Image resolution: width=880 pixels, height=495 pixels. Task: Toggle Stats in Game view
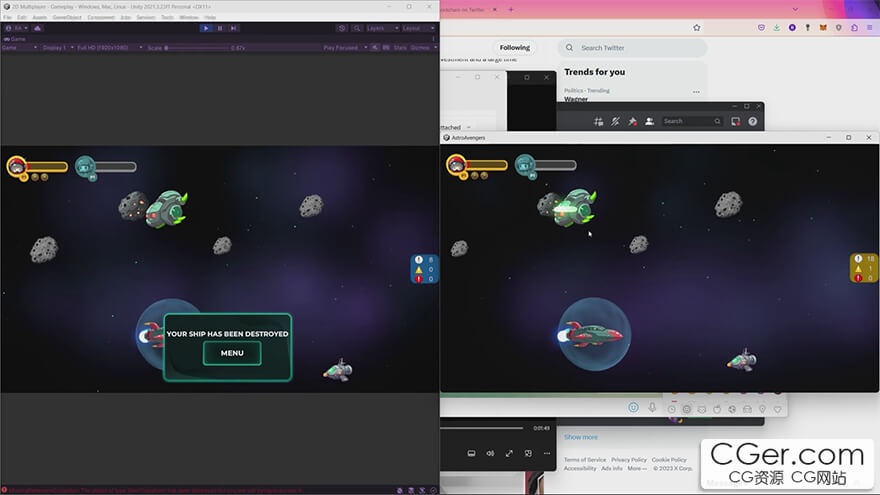coord(400,48)
